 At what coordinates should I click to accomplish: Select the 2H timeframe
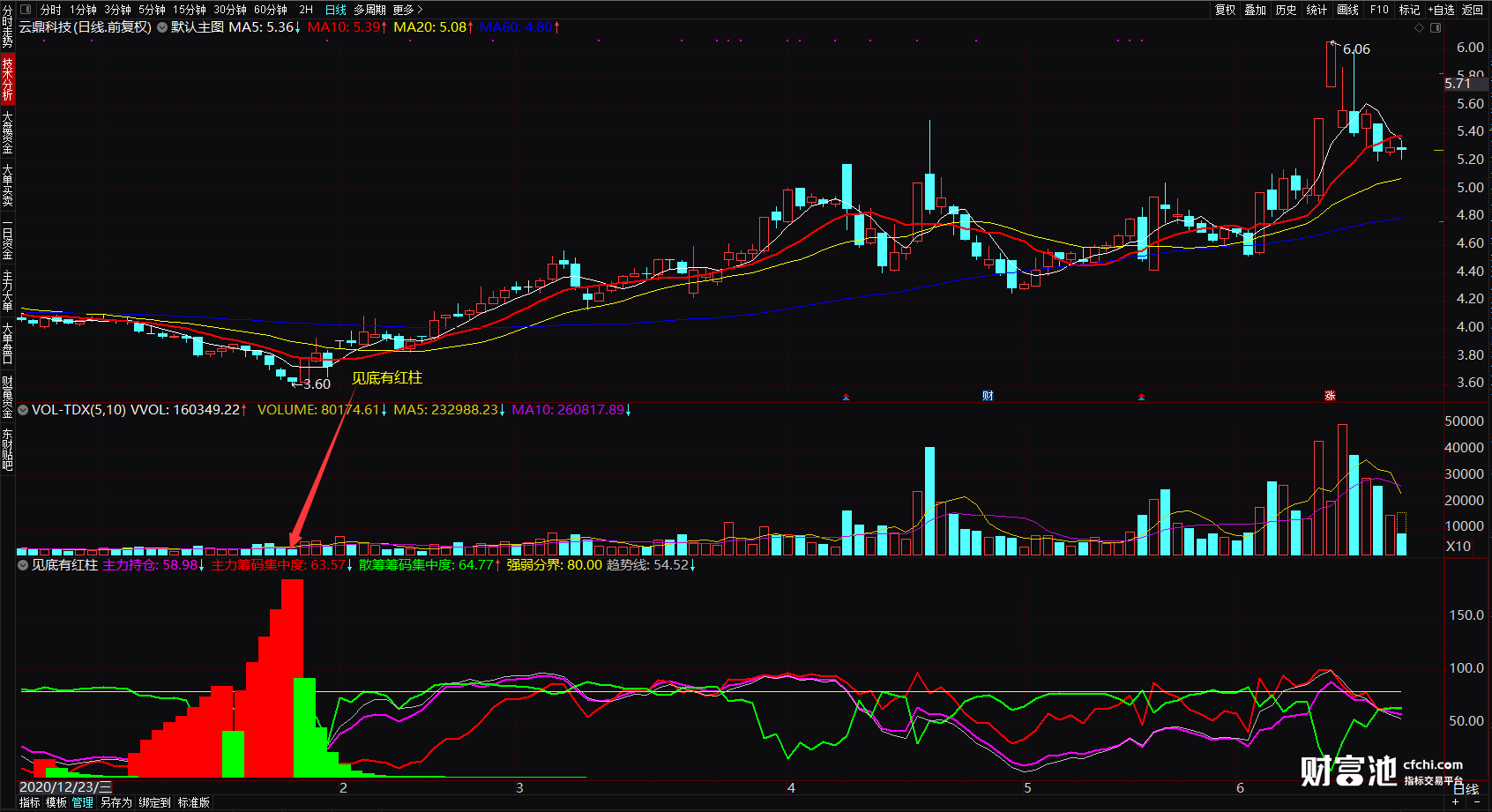tap(306, 10)
